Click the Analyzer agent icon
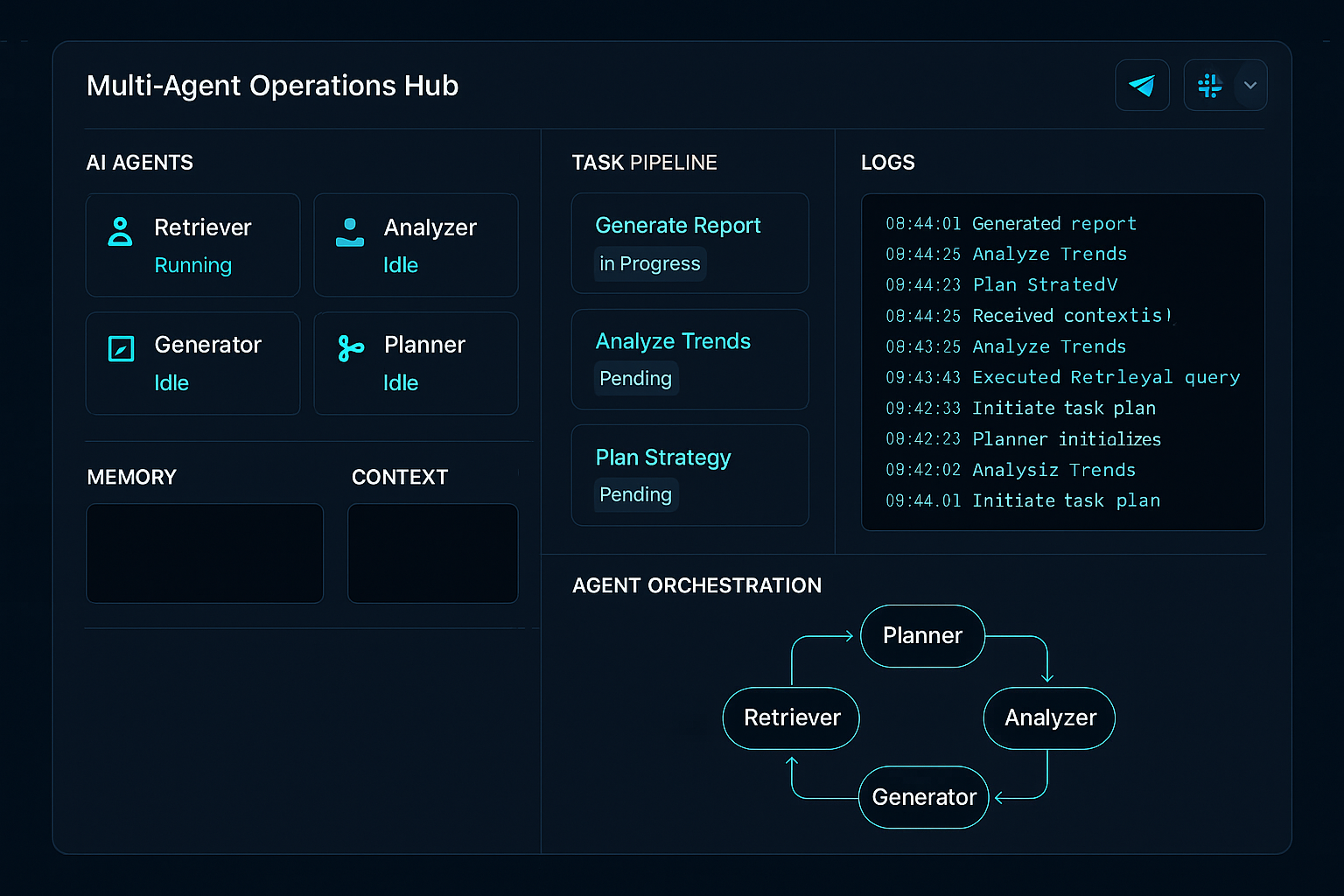 [349, 232]
